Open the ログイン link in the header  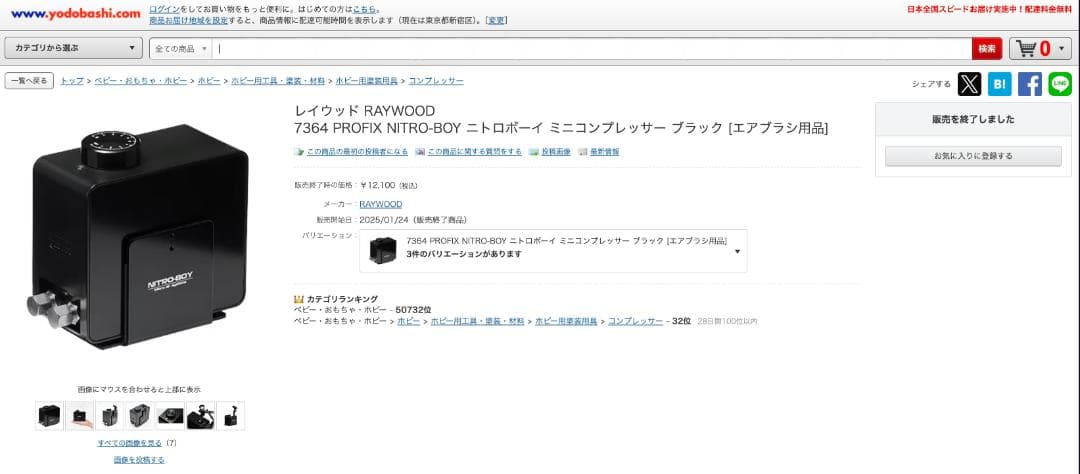coord(165,10)
